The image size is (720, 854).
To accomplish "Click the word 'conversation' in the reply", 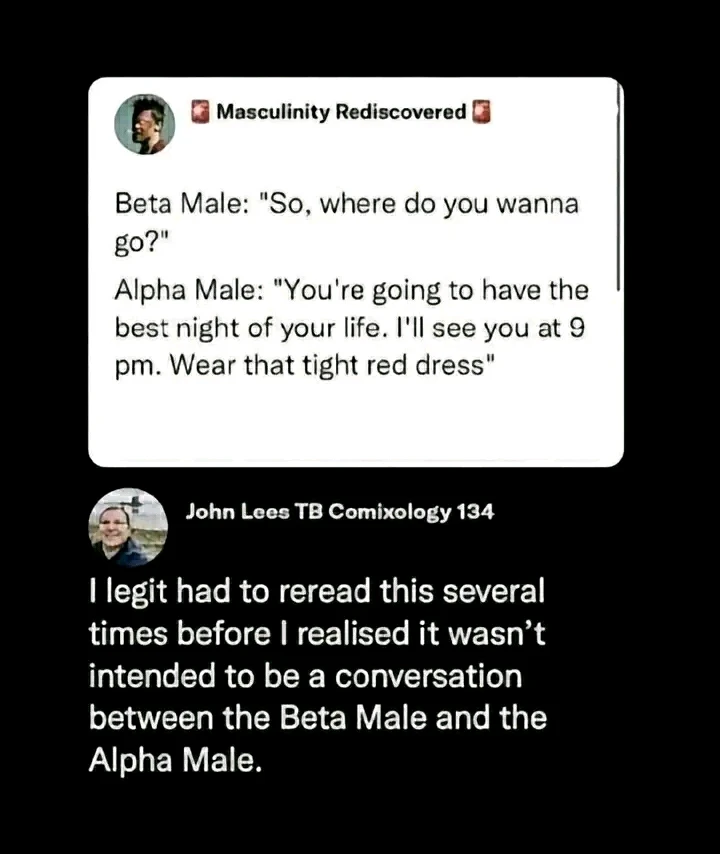I will (x=428, y=676).
